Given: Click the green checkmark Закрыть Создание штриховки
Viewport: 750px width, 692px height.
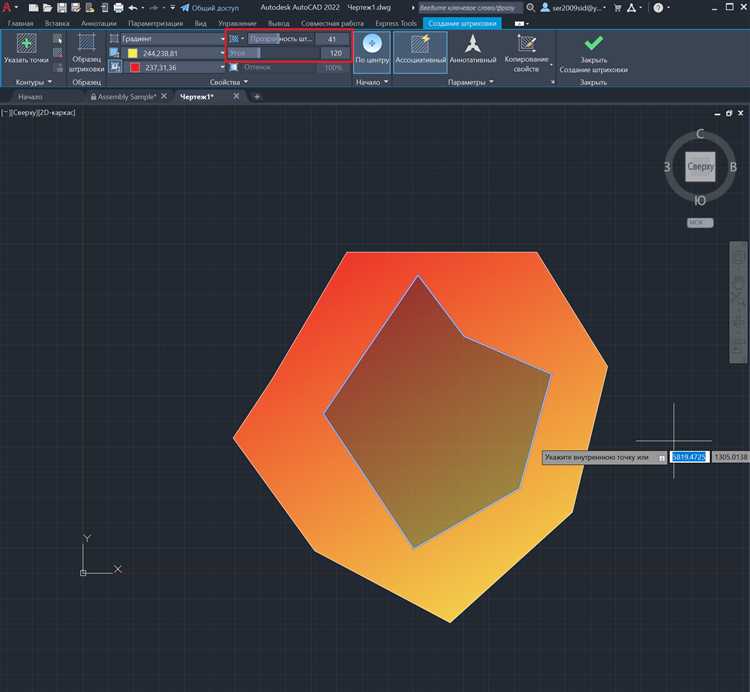Looking at the screenshot, I should pyautogui.click(x=594, y=53).
